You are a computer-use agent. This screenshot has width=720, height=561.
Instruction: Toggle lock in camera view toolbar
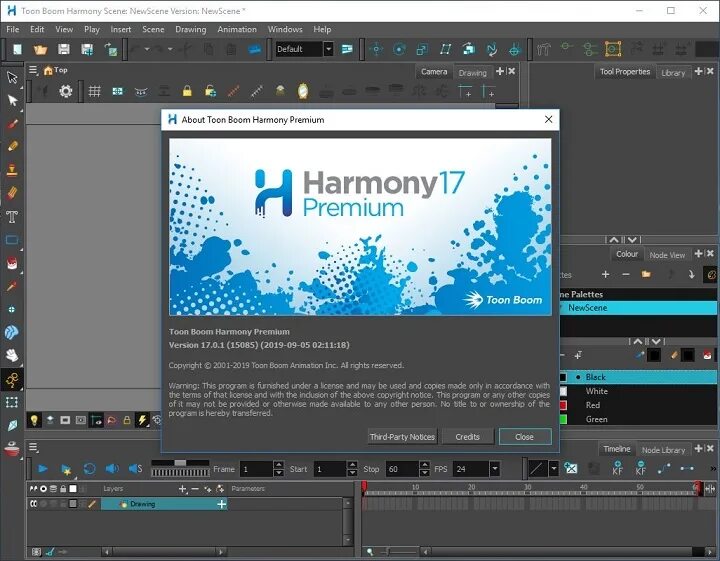187,91
